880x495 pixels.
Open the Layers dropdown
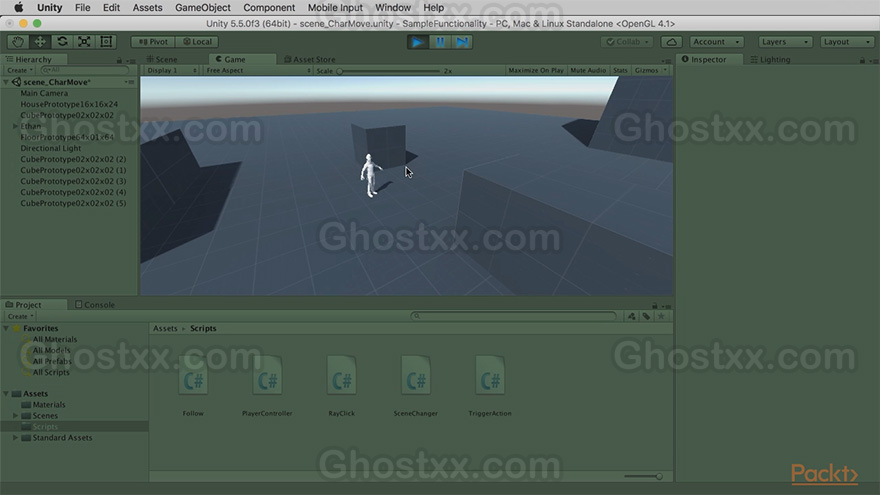tap(785, 42)
